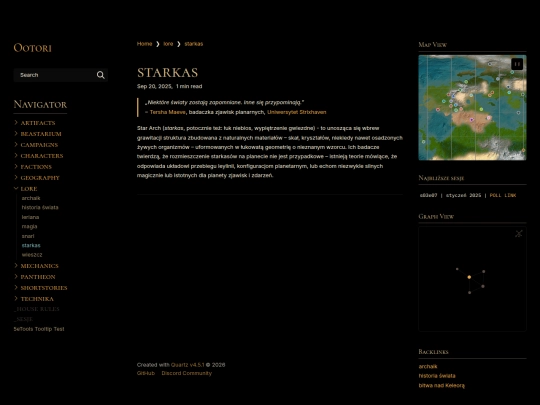The height and width of the screenshot is (405, 540).
Task: Expand the Pantheon folder chevron
Action: coord(16,277)
